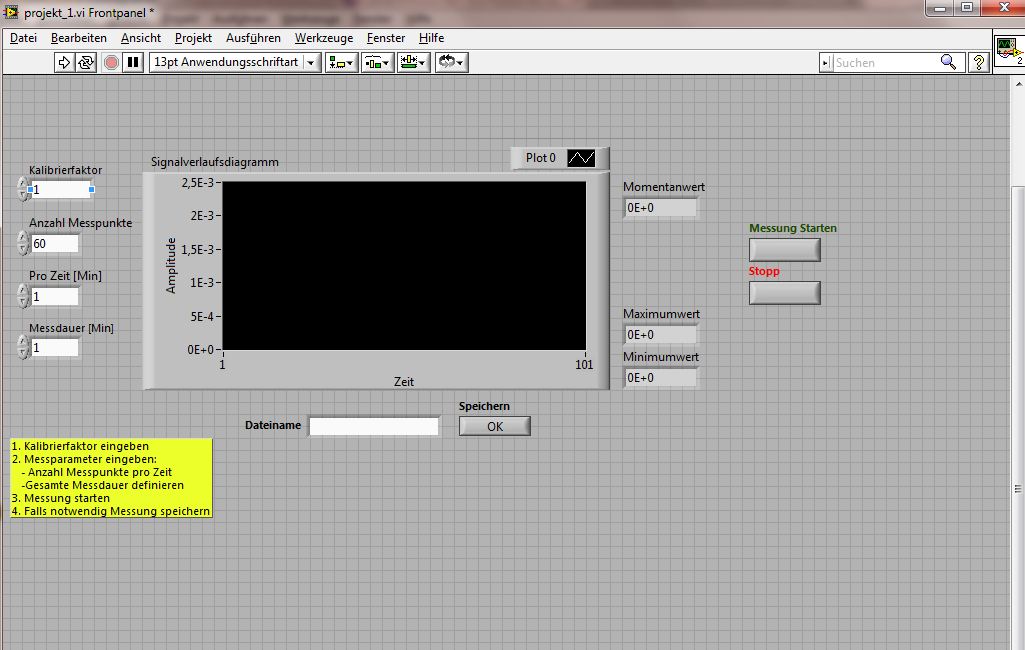Click the Kalibrierfaktor numeric field
Image resolution: width=1025 pixels, height=650 pixels.
(x=61, y=190)
